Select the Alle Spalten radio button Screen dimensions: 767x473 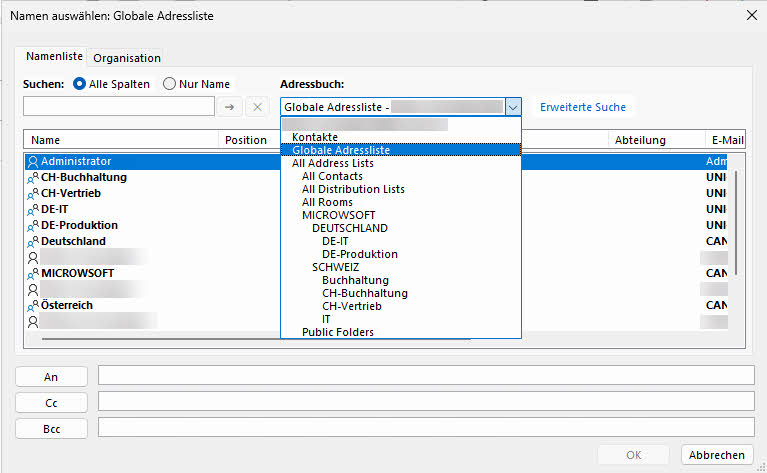pyautogui.click(x=80, y=84)
